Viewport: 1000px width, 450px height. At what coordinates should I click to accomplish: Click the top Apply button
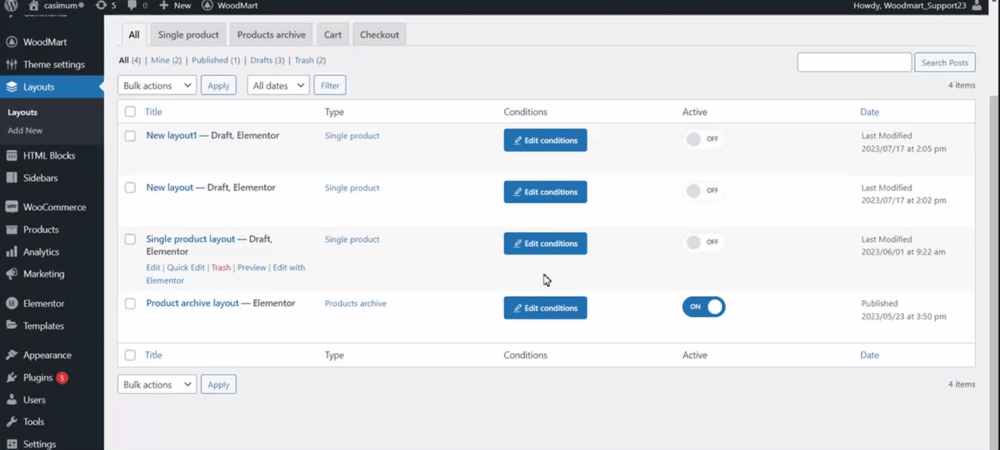coord(219,85)
